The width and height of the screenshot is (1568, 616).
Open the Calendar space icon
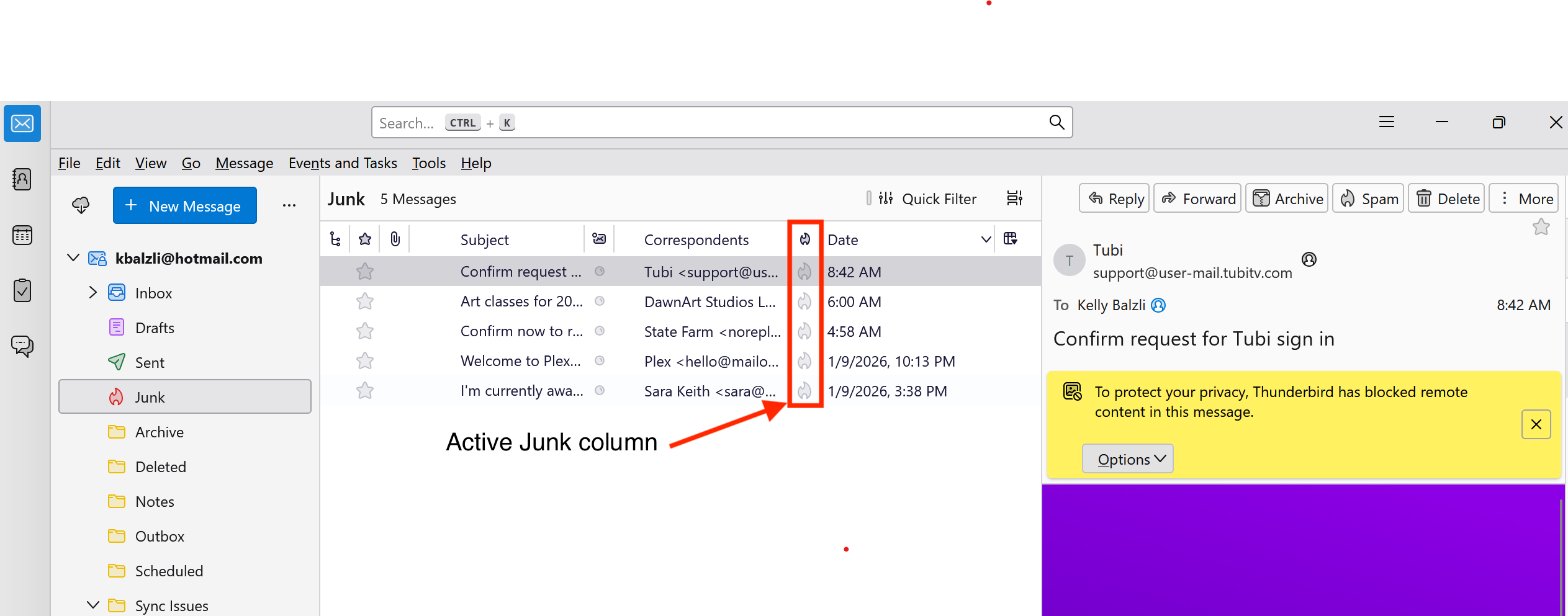(22, 235)
